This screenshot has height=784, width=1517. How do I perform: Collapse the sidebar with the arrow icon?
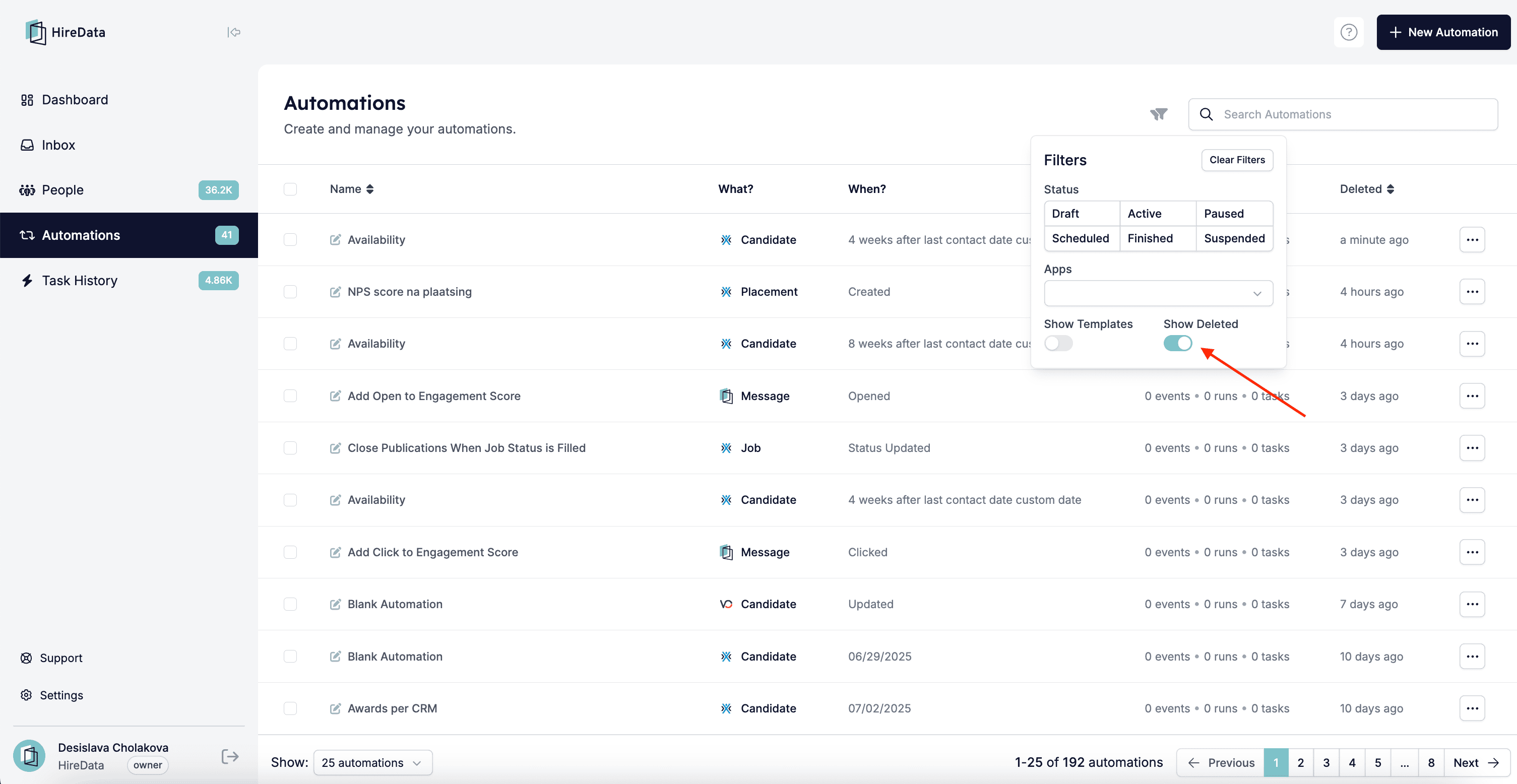[234, 32]
